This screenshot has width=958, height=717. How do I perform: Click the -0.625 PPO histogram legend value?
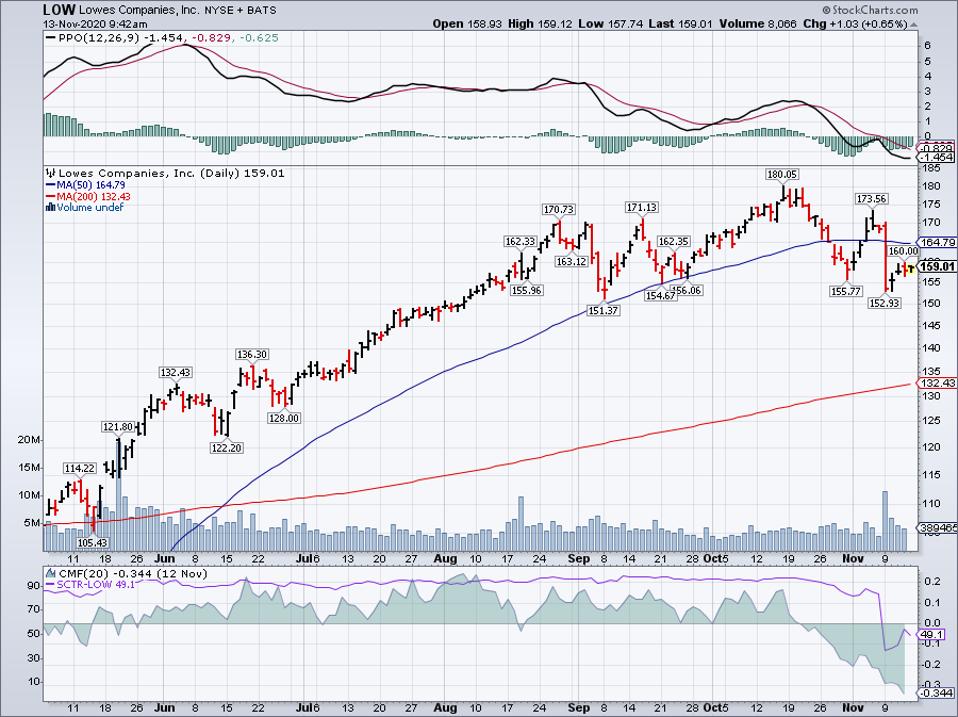click(x=259, y=38)
